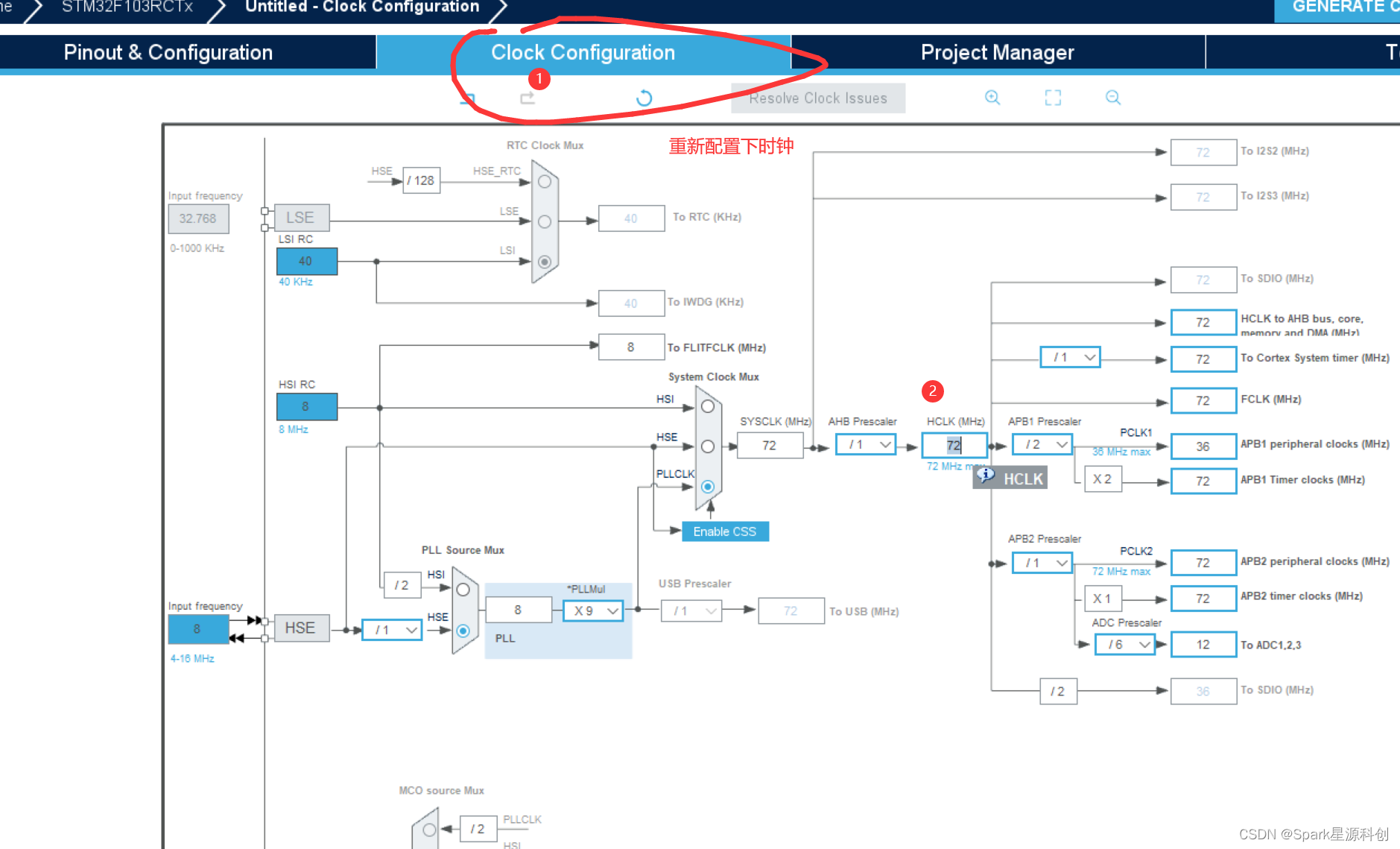Screen dimensions: 1400x849
Task: Click the redo icon in the toolbar
Action: click(528, 97)
